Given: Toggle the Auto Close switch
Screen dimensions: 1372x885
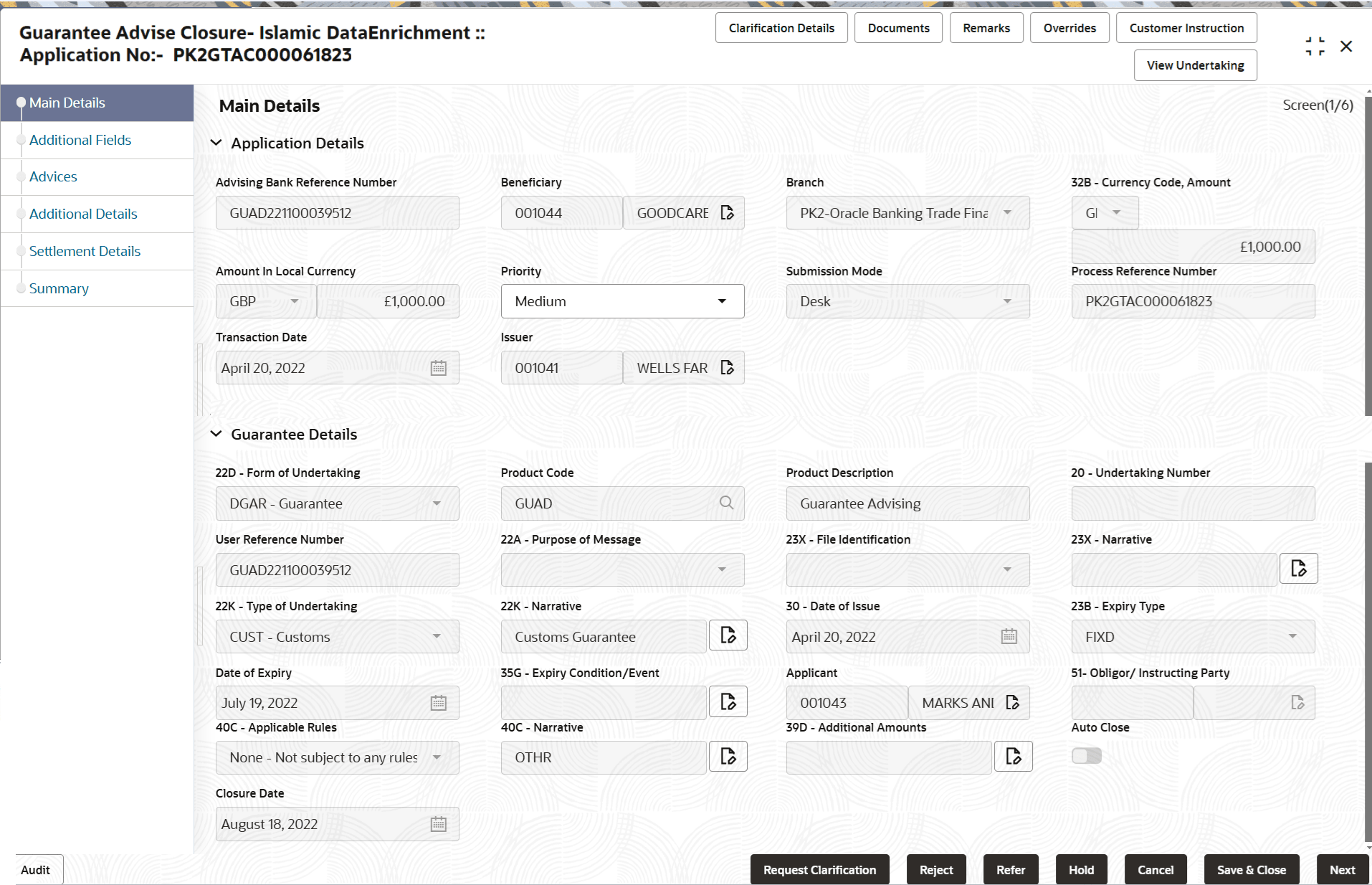Looking at the screenshot, I should pyautogui.click(x=1087, y=755).
